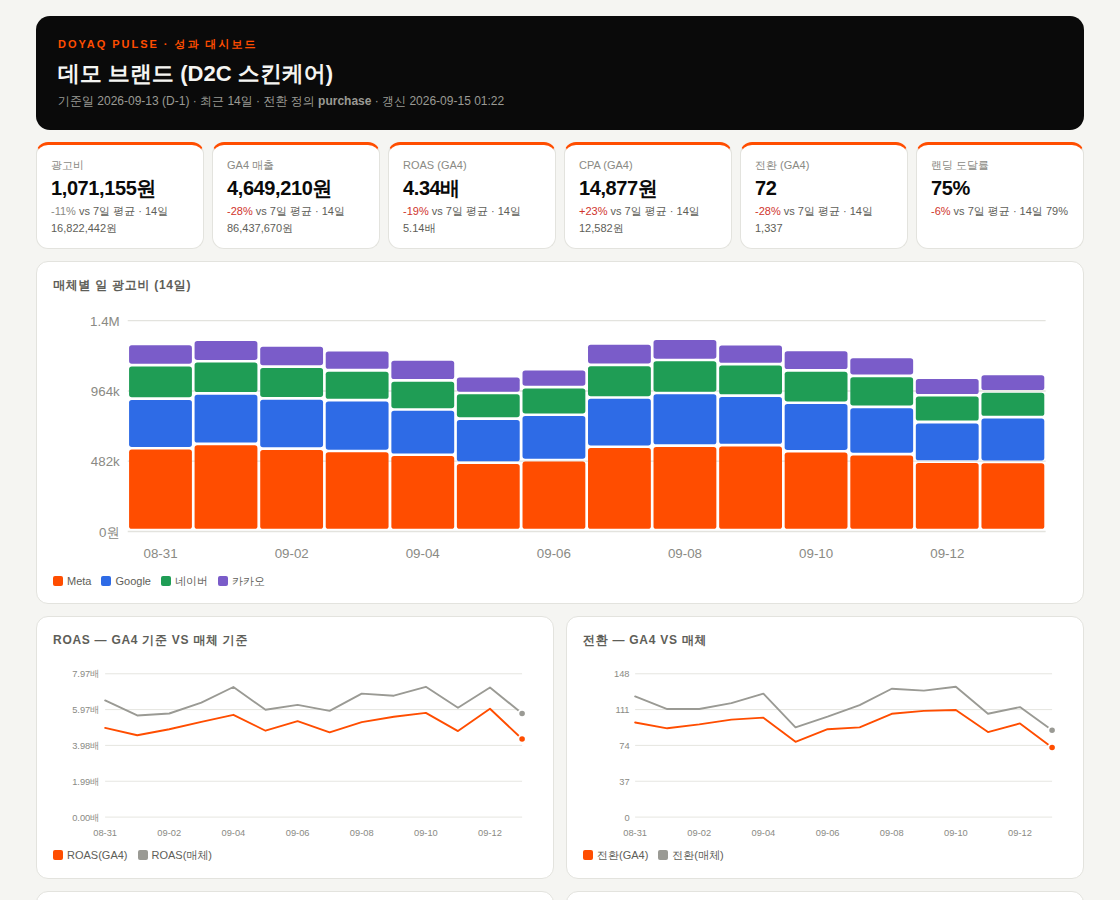Click the 매체별 일 광고비 (14일) chart title
The height and width of the screenshot is (900, 1120).
(121, 285)
